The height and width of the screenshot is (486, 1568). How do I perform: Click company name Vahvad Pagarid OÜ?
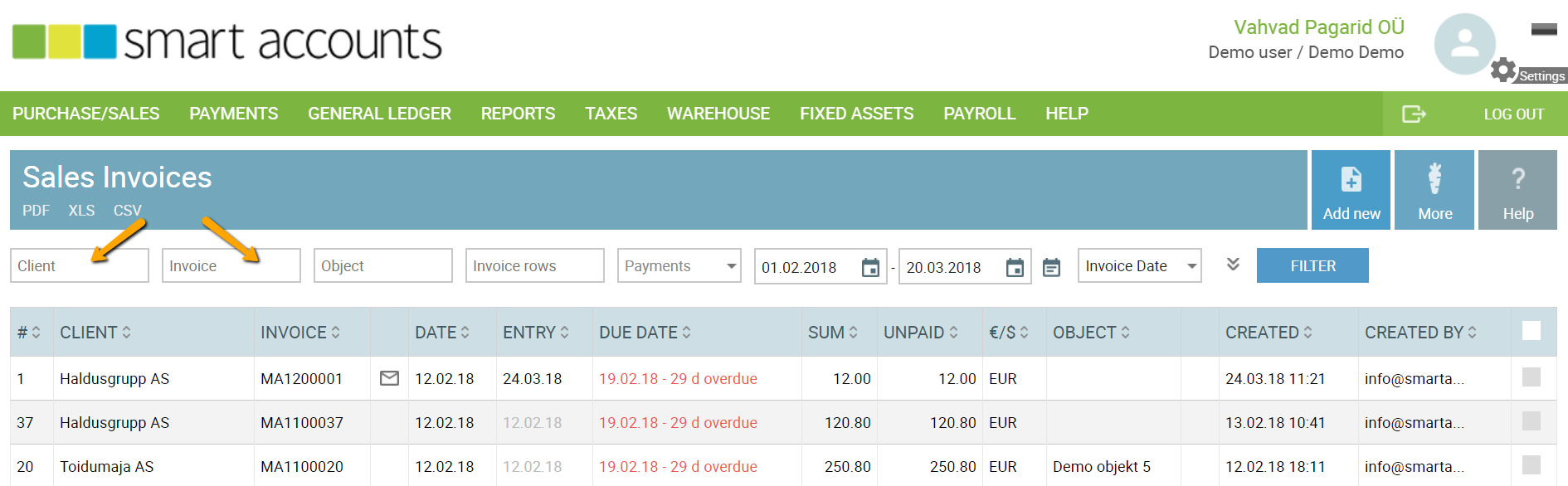click(1319, 27)
